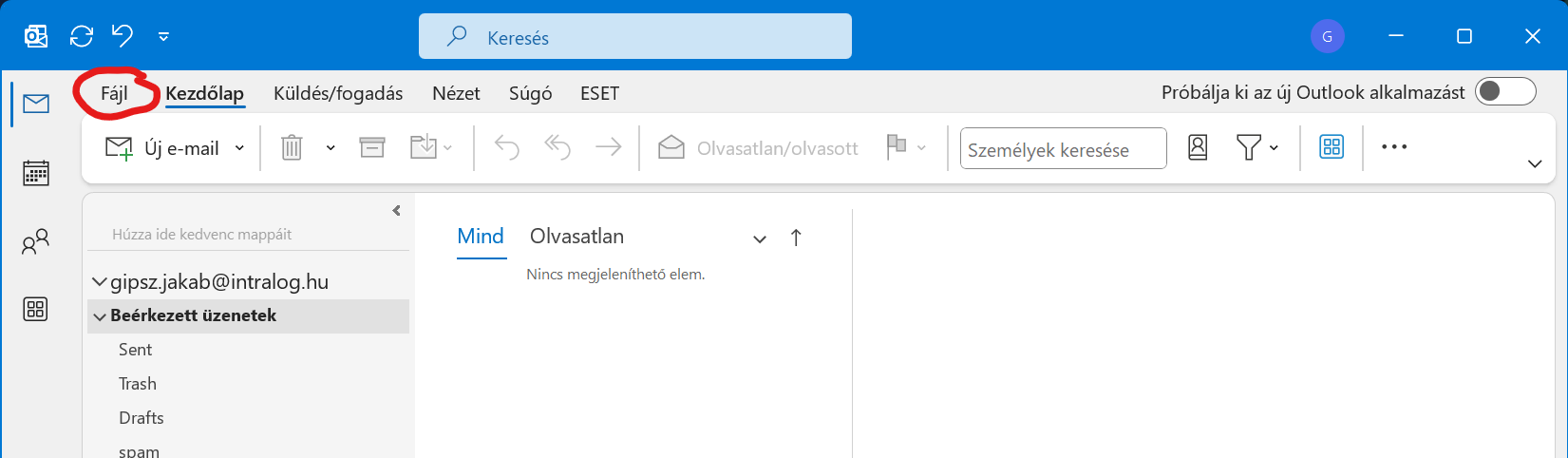Open the Fájl menu
The height and width of the screenshot is (458, 1568).
(114, 93)
